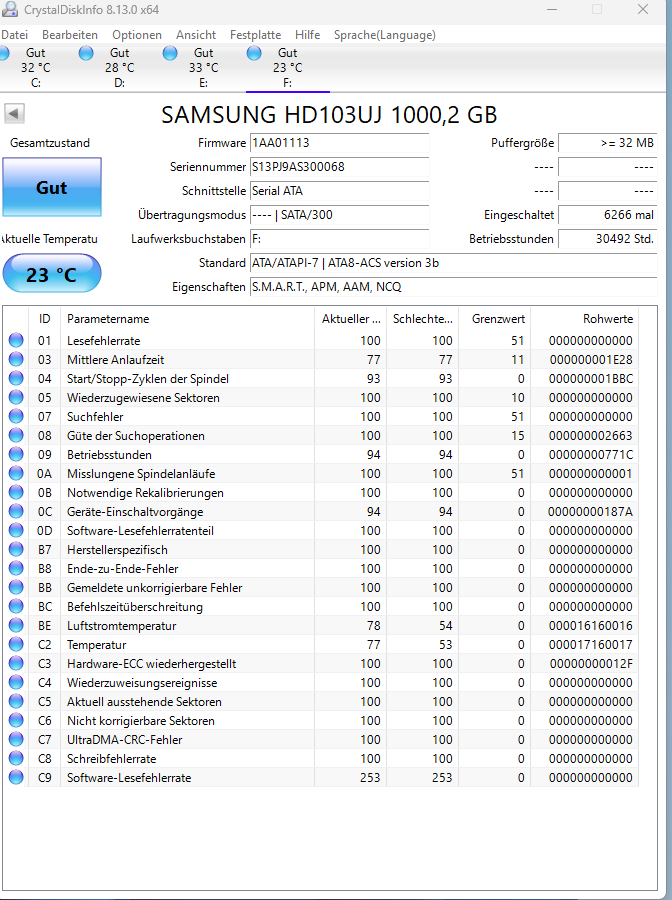This screenshot has width=672, height=900.
Task: Click status orb for Suchfehler row
Action: (x=16, y=416)
